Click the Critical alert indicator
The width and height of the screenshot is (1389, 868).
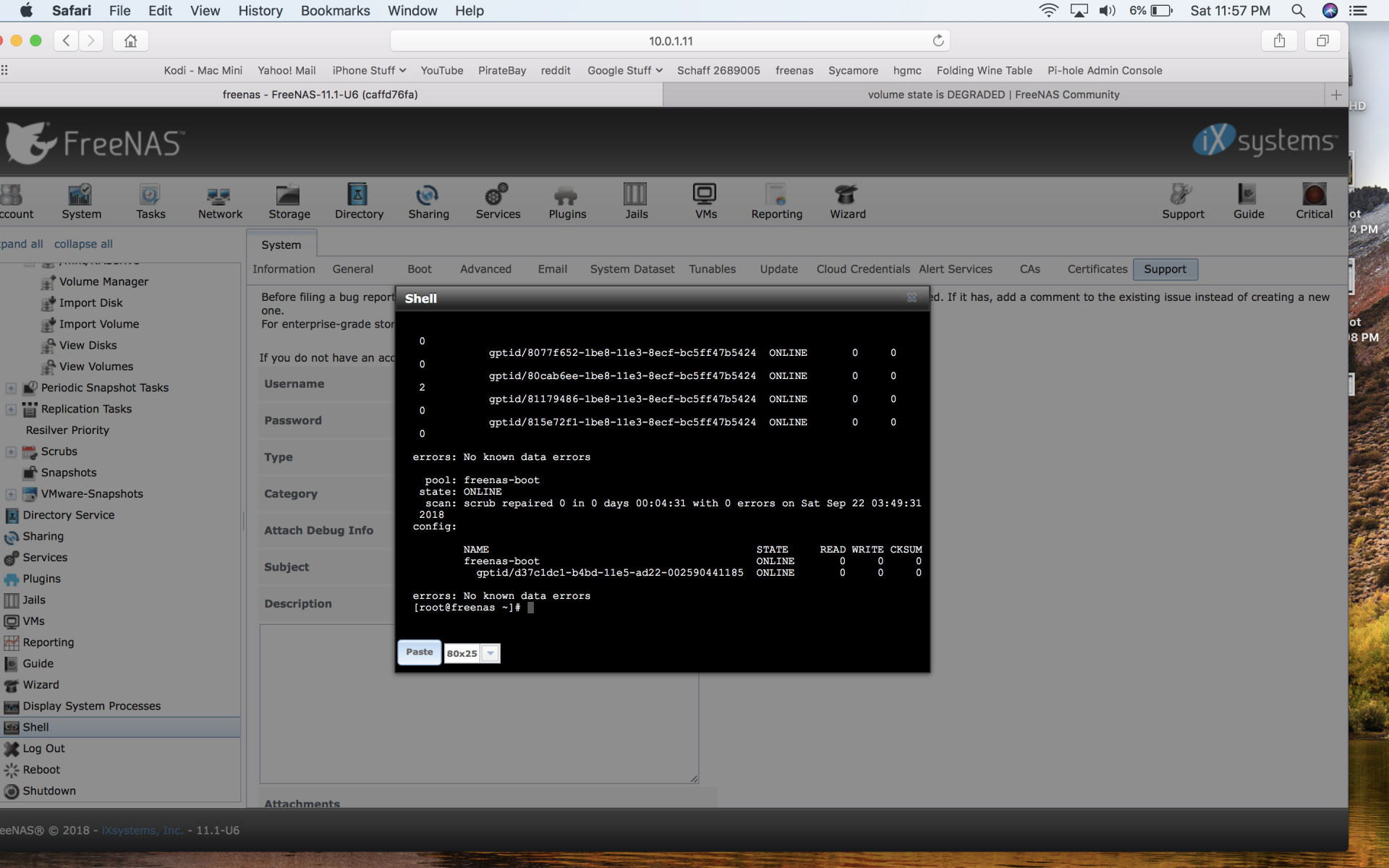click(x=1314, y=201)
